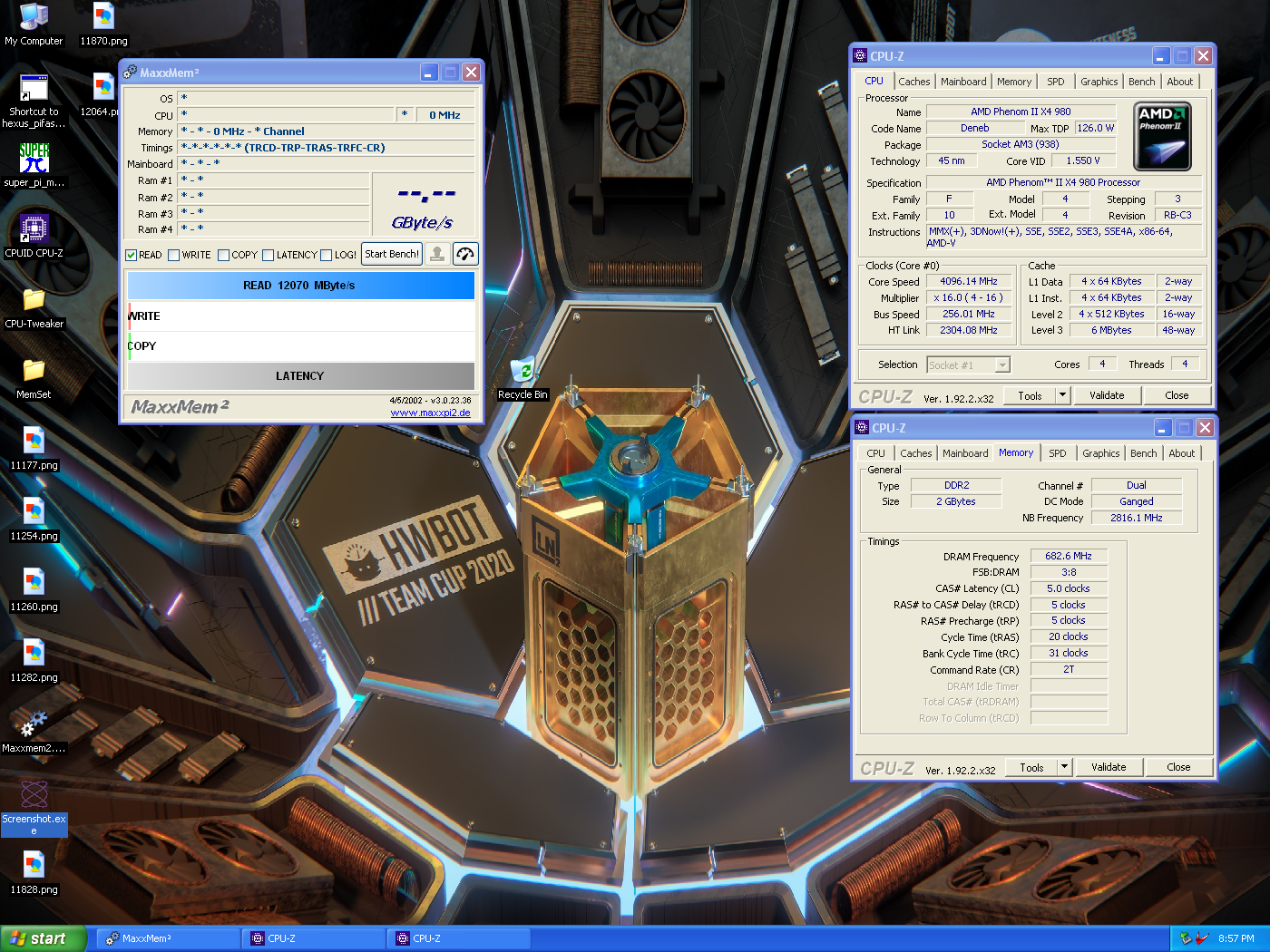Enable COPY checkbox in MaxxMem
Viewport: 1270px width, 952px height.
(223, 255)
